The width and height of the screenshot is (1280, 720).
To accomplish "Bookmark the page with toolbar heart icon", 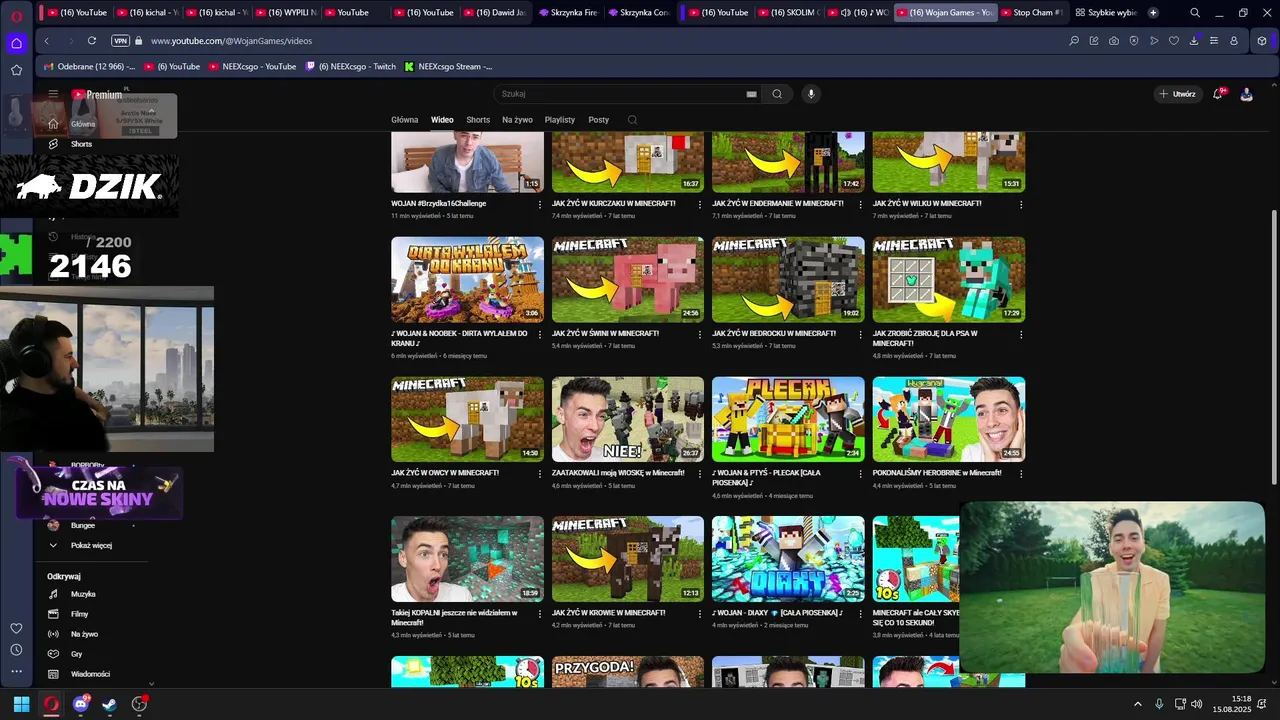I will pos(1174,41).
